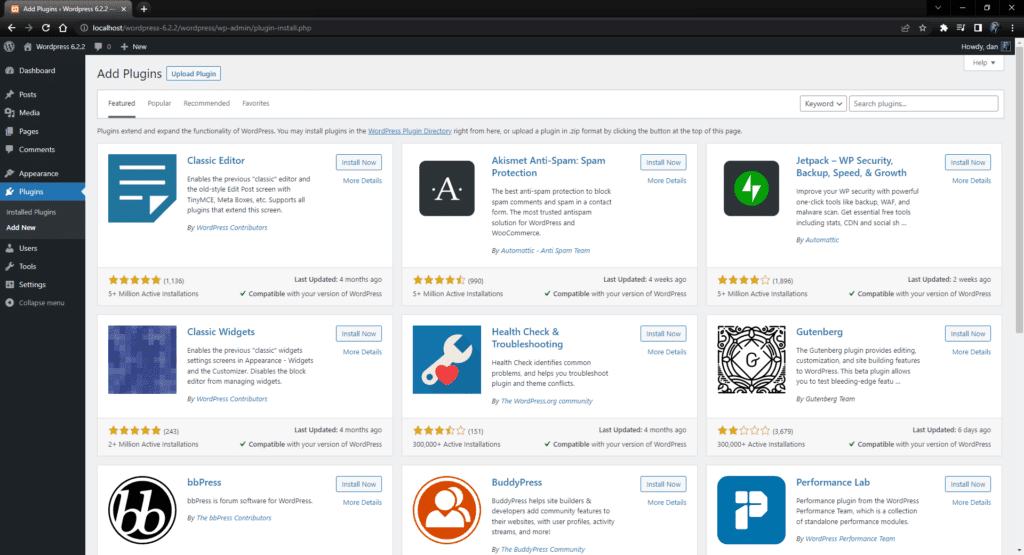Switch to the Recommended tab

(x=206, y=103)
